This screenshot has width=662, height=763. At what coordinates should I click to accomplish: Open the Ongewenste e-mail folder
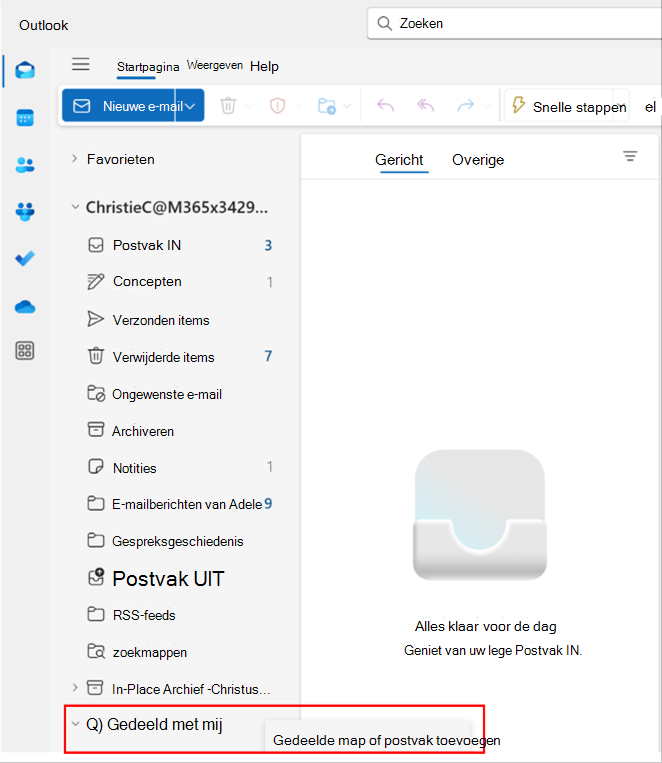click(x=180, y=394)
